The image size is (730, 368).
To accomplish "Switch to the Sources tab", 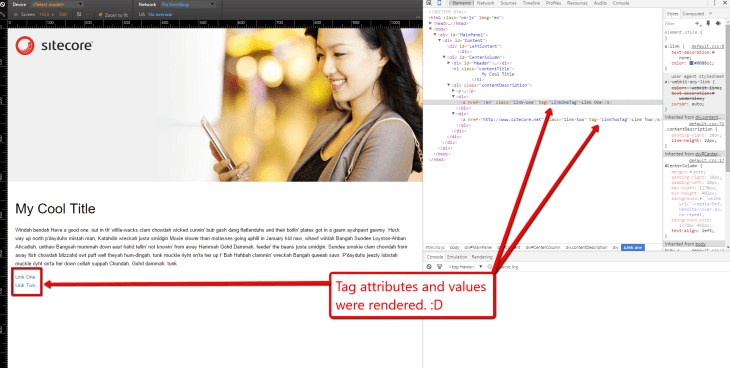I will click(508, 3).
